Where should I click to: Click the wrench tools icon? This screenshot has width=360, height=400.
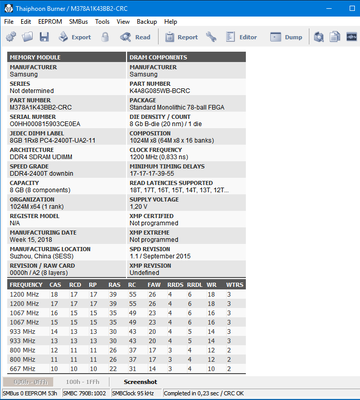[x=211, y=37]
